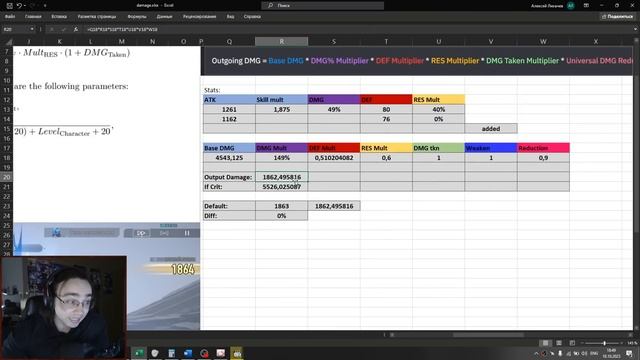Click the RES Mult value 40%
The width and height of the screenshot is (640, 360).
(438, 109)
